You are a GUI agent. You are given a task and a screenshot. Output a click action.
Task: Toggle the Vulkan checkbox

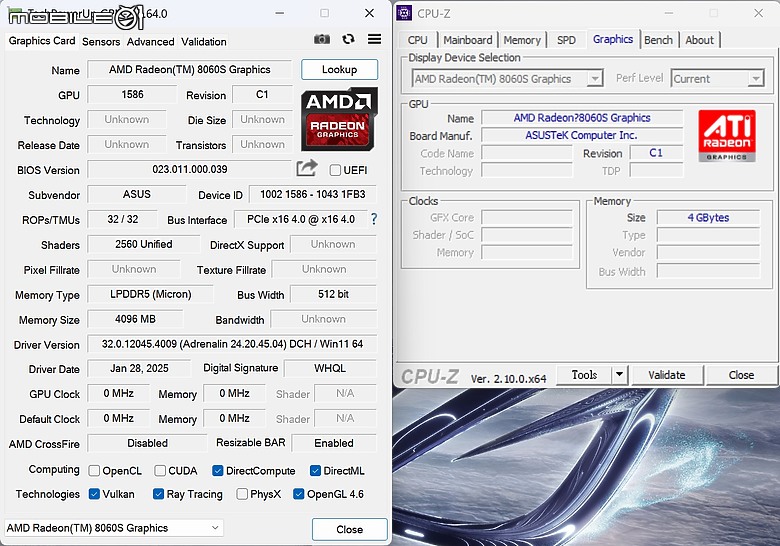point(94,494)
